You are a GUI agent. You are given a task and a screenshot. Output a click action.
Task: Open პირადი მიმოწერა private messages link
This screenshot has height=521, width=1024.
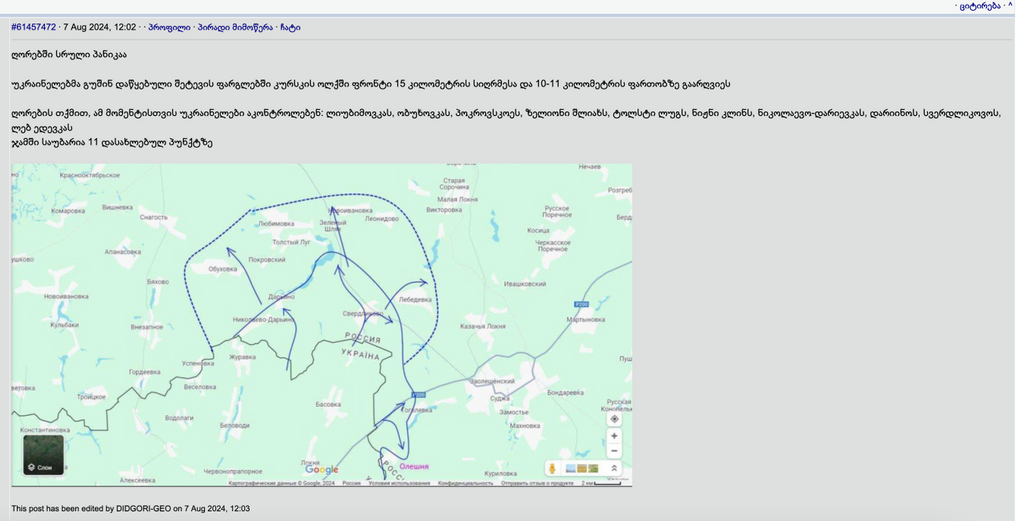pos(235,27)
